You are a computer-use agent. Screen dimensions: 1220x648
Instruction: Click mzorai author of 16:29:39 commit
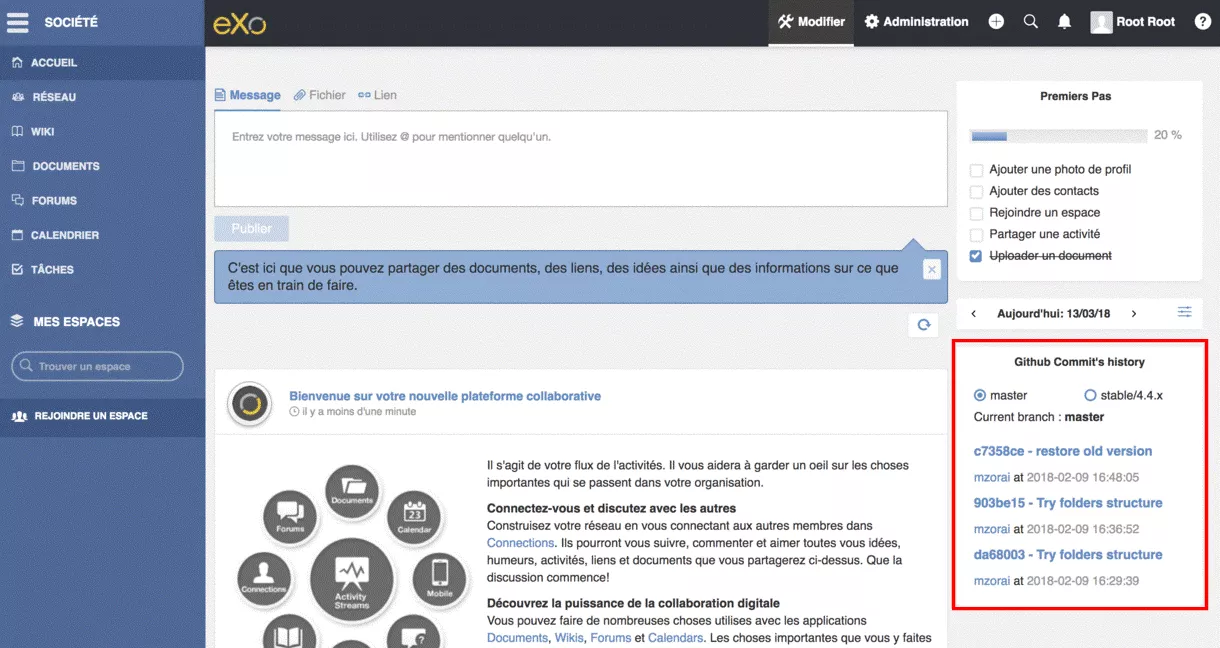click(992, 581)
